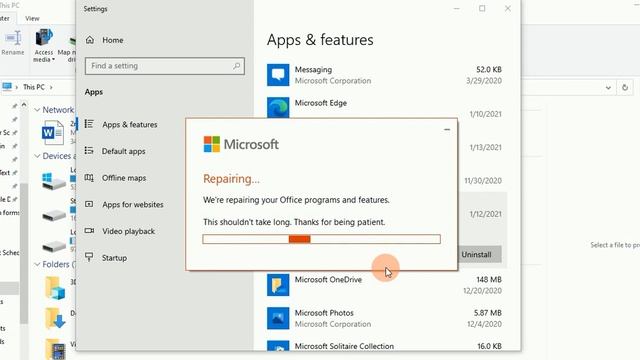
Task: Select the Microsoft Photos app icon
Action: click(278, 318)
